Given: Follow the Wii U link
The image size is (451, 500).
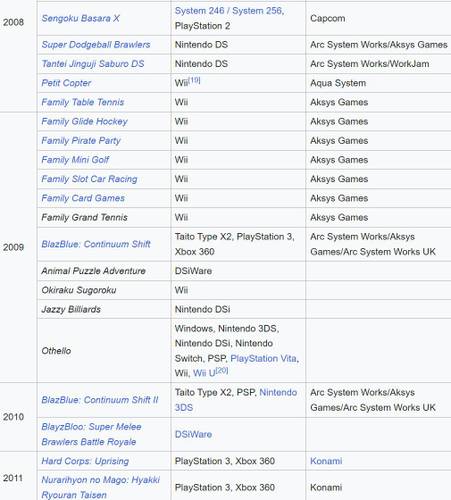Looking at the screenshot, I should (x=204, y=373).
